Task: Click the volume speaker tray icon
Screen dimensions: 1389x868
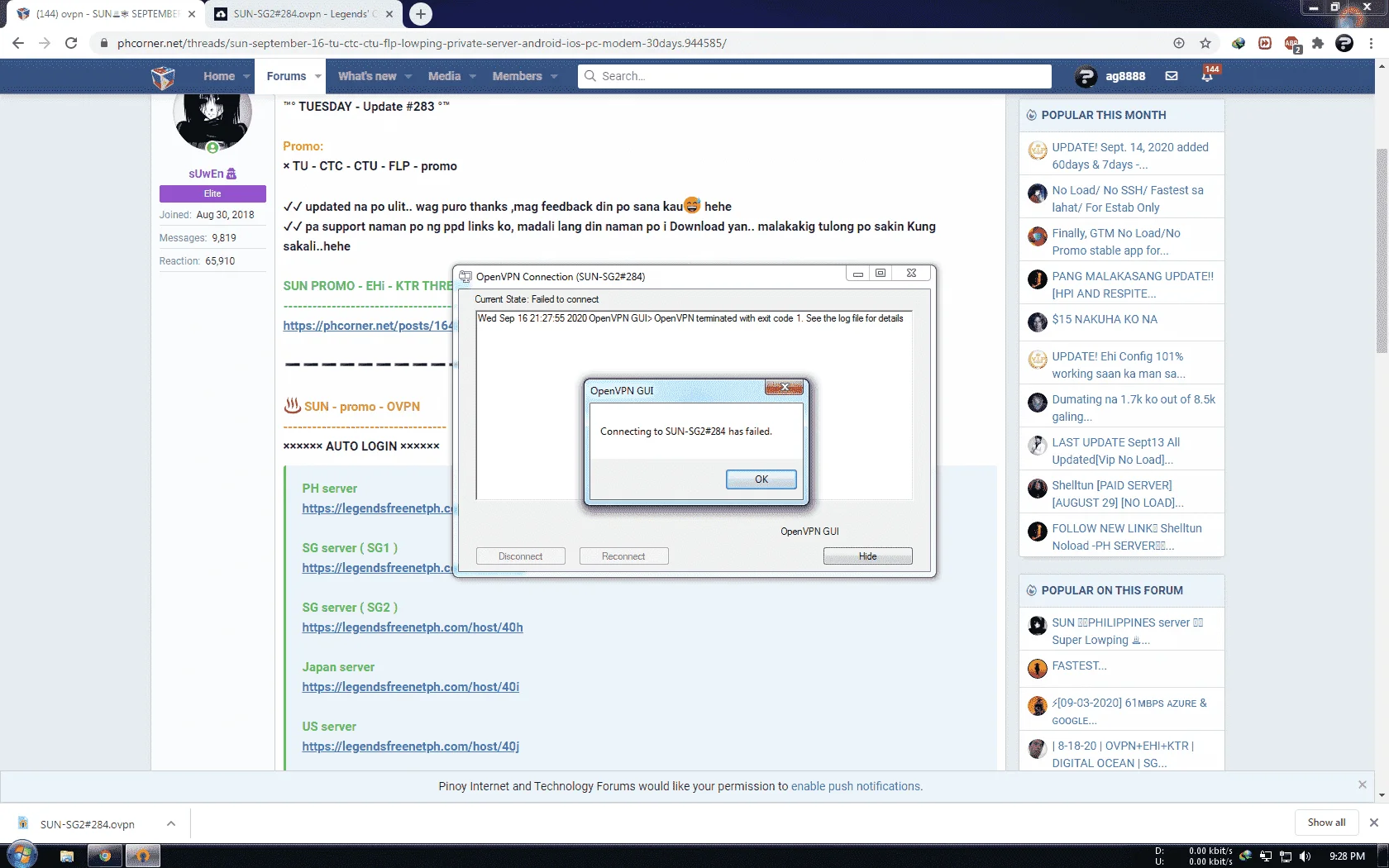Action: coord(1305,856)
